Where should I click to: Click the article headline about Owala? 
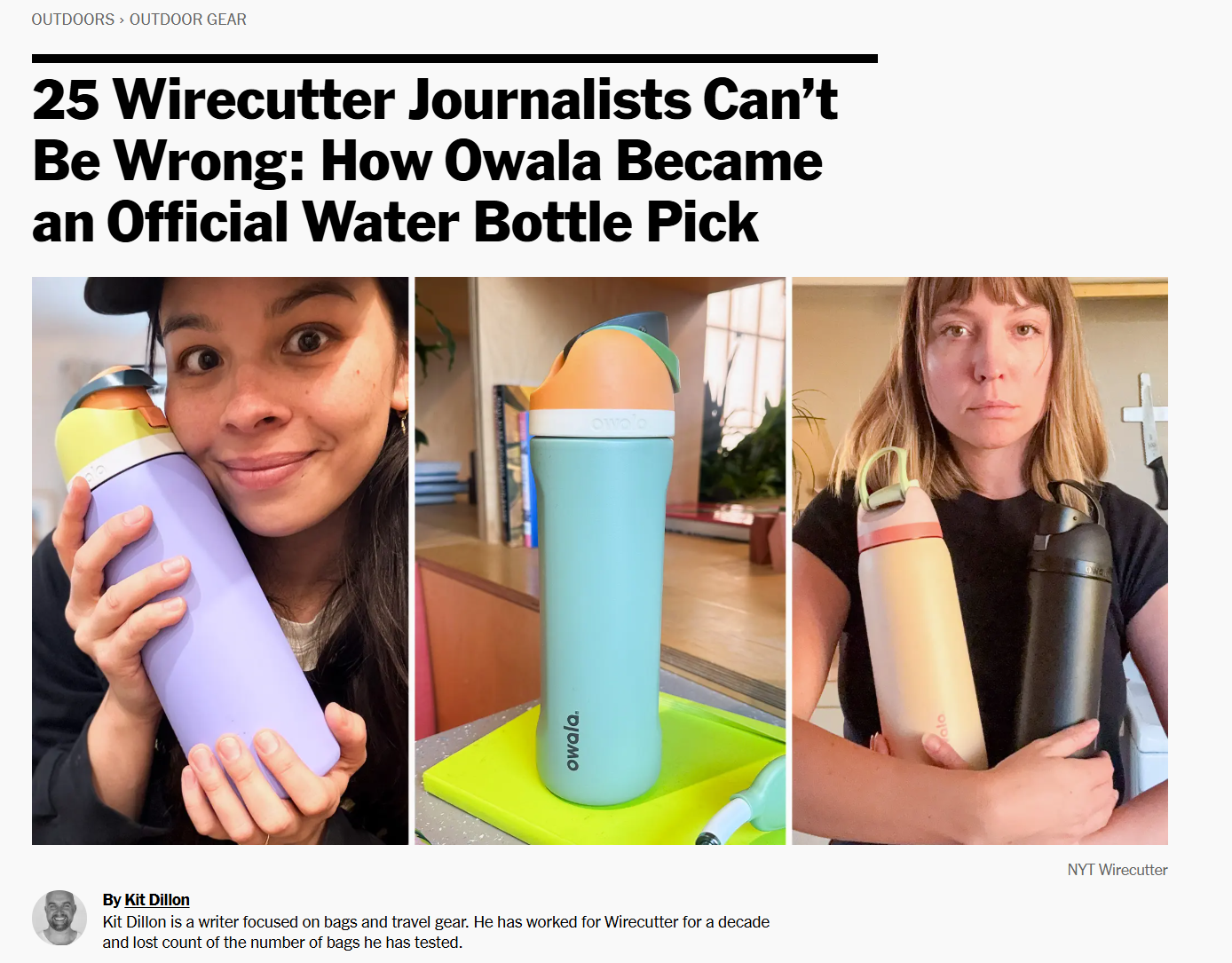tap(435, 161)
